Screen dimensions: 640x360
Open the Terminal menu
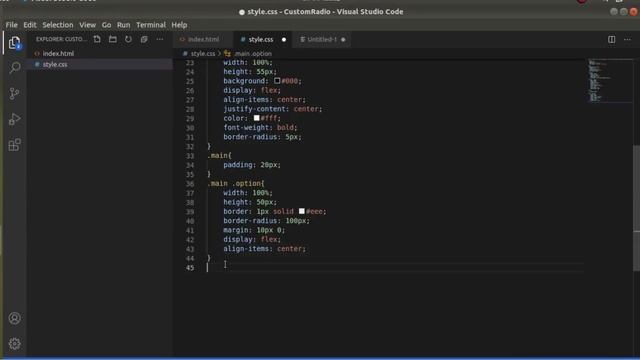click(151, 25)
